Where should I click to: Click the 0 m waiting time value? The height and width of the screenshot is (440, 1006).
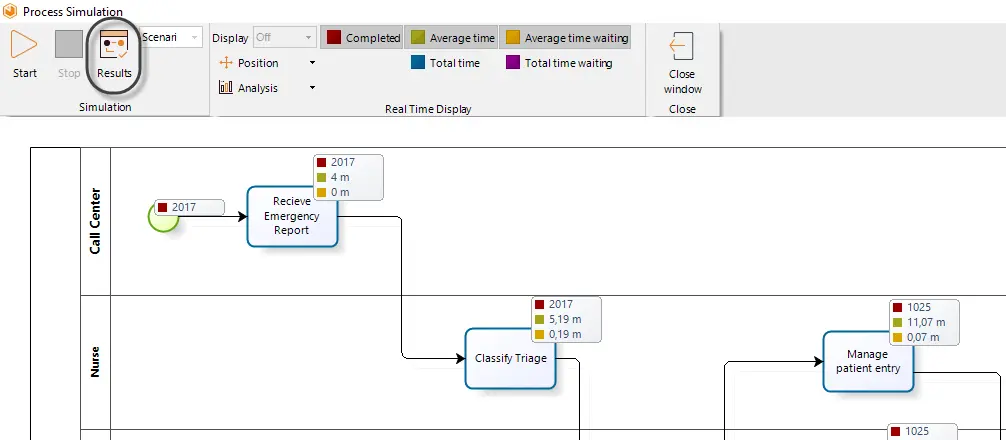(340, 192)
